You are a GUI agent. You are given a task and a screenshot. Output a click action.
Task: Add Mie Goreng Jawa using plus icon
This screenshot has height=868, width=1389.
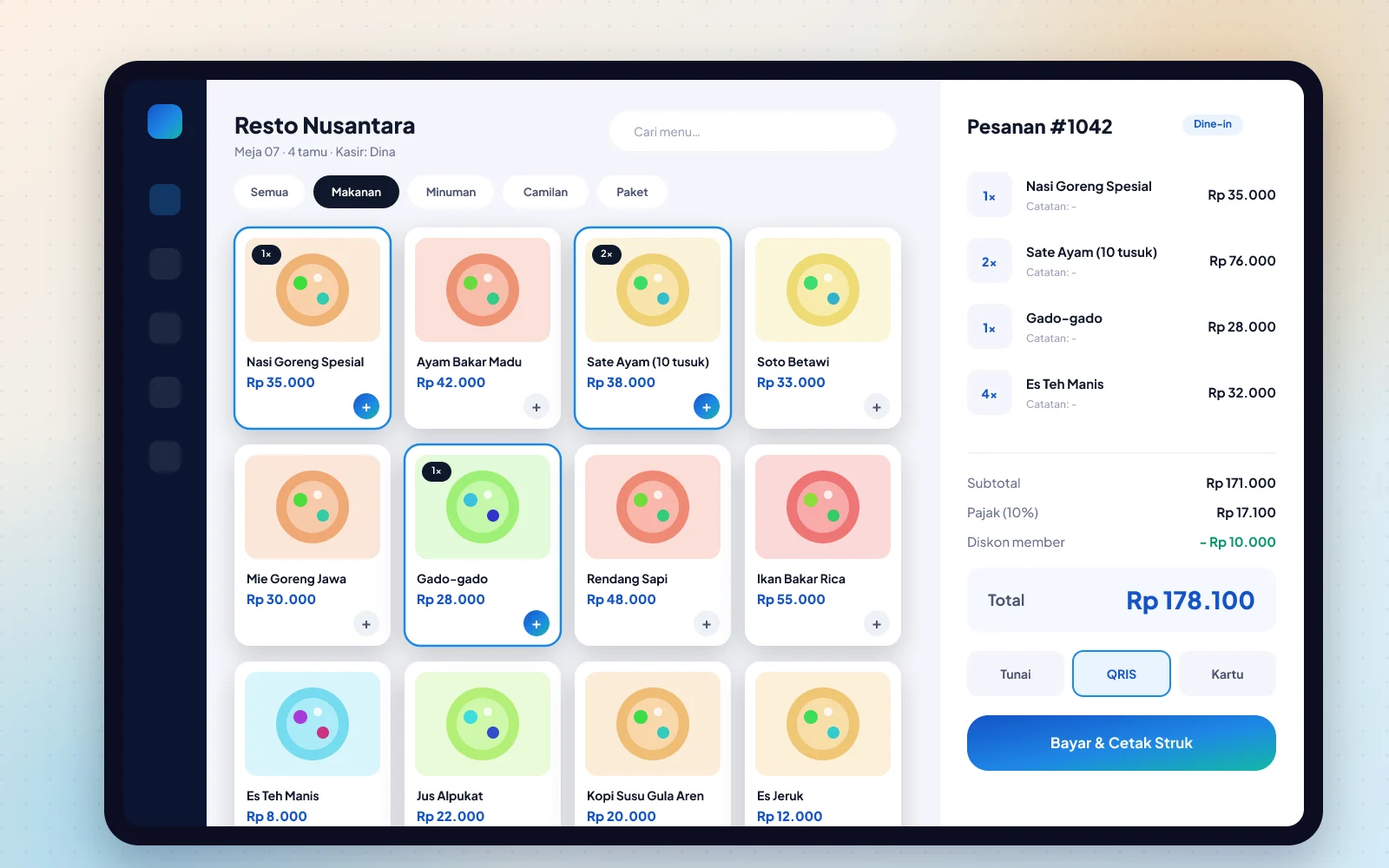coord(366,623)
